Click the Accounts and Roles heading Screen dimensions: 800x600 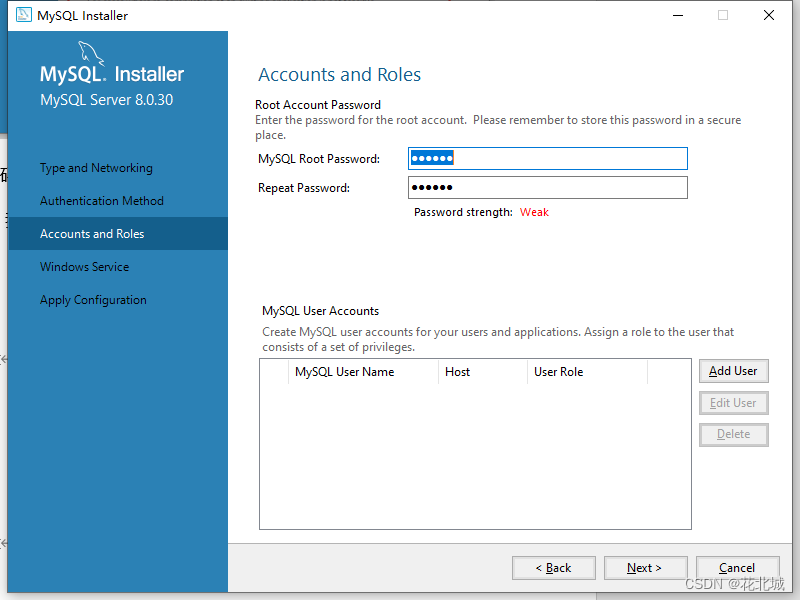point(339,74)
